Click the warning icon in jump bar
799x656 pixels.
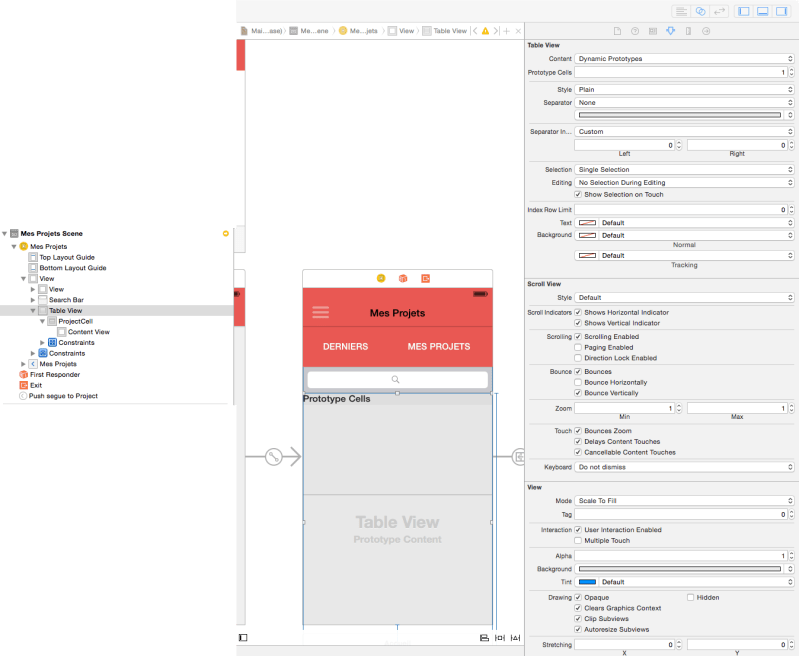coord(485,31)
